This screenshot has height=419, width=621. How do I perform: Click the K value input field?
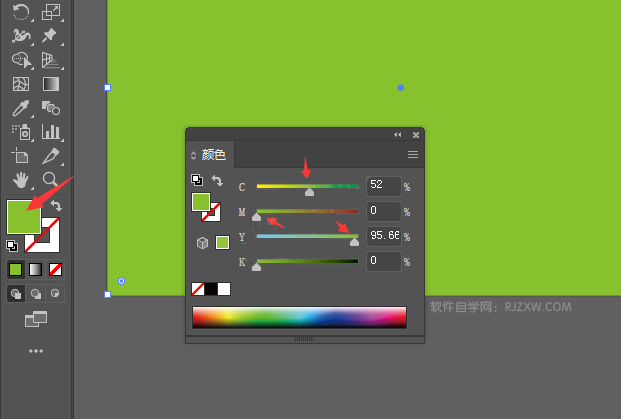point(384,261)
